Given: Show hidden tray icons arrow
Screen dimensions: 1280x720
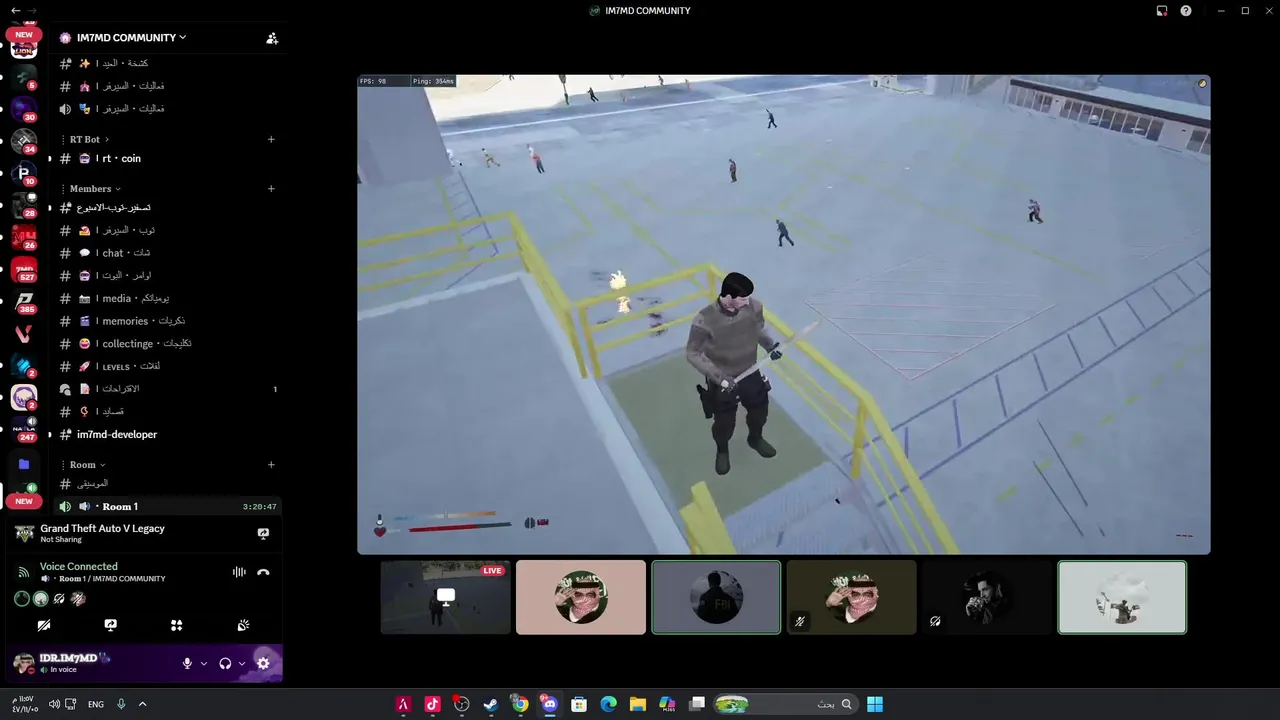Looking at the screenshot, I should (x=142, y=704).
